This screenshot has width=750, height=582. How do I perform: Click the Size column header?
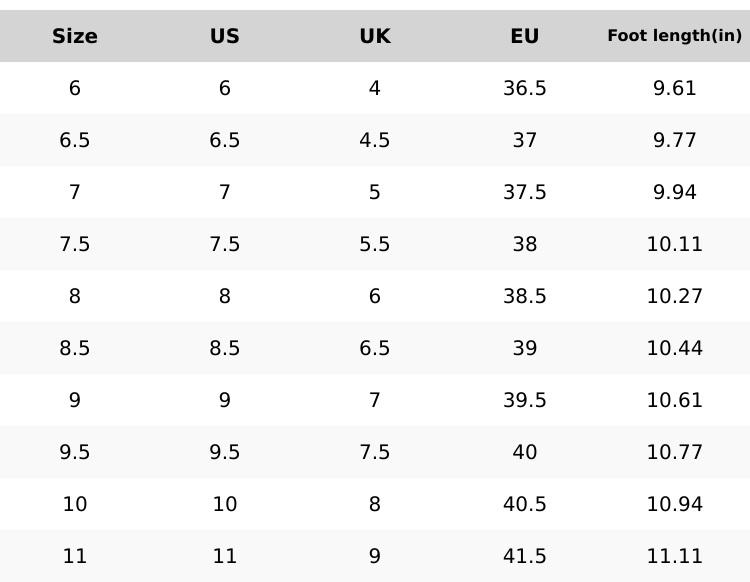[75, 36]
